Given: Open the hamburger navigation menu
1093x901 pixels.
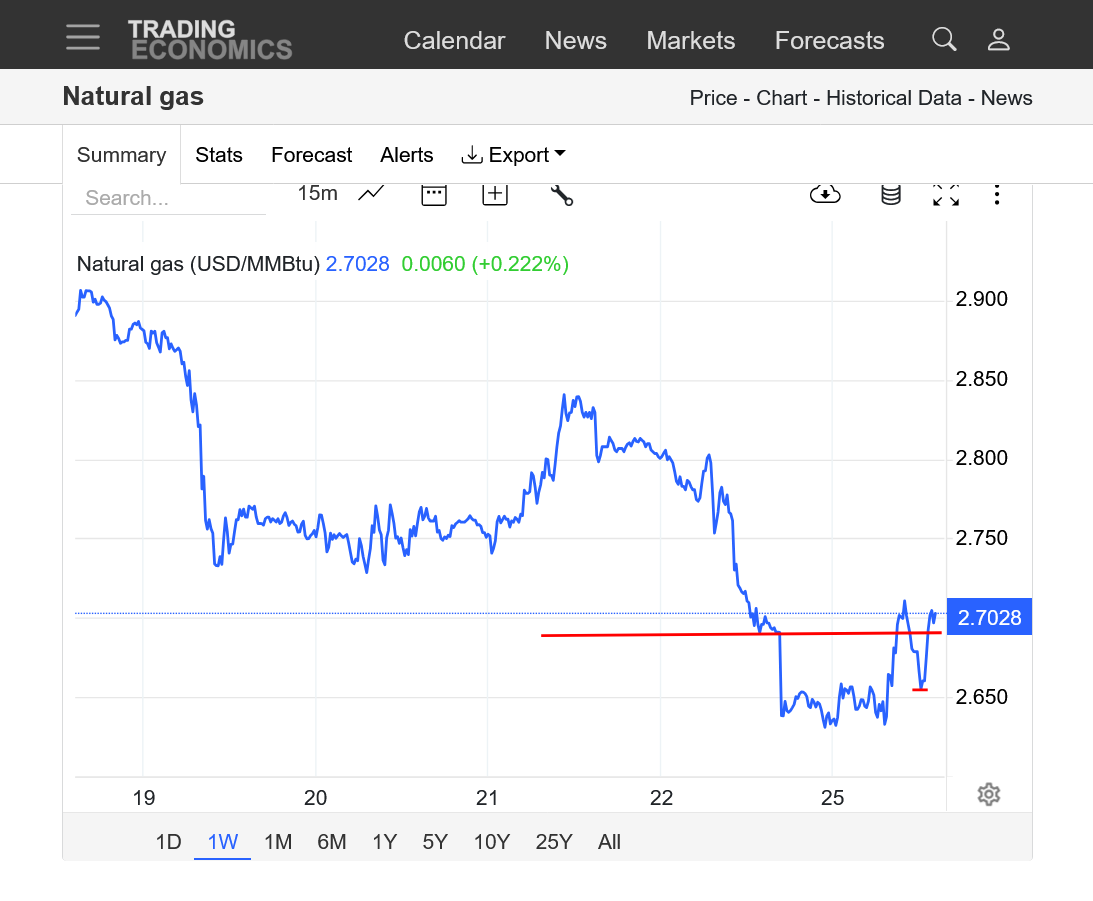Looking at the screenshot, I should pyautogui.click(x=83, y=38).
